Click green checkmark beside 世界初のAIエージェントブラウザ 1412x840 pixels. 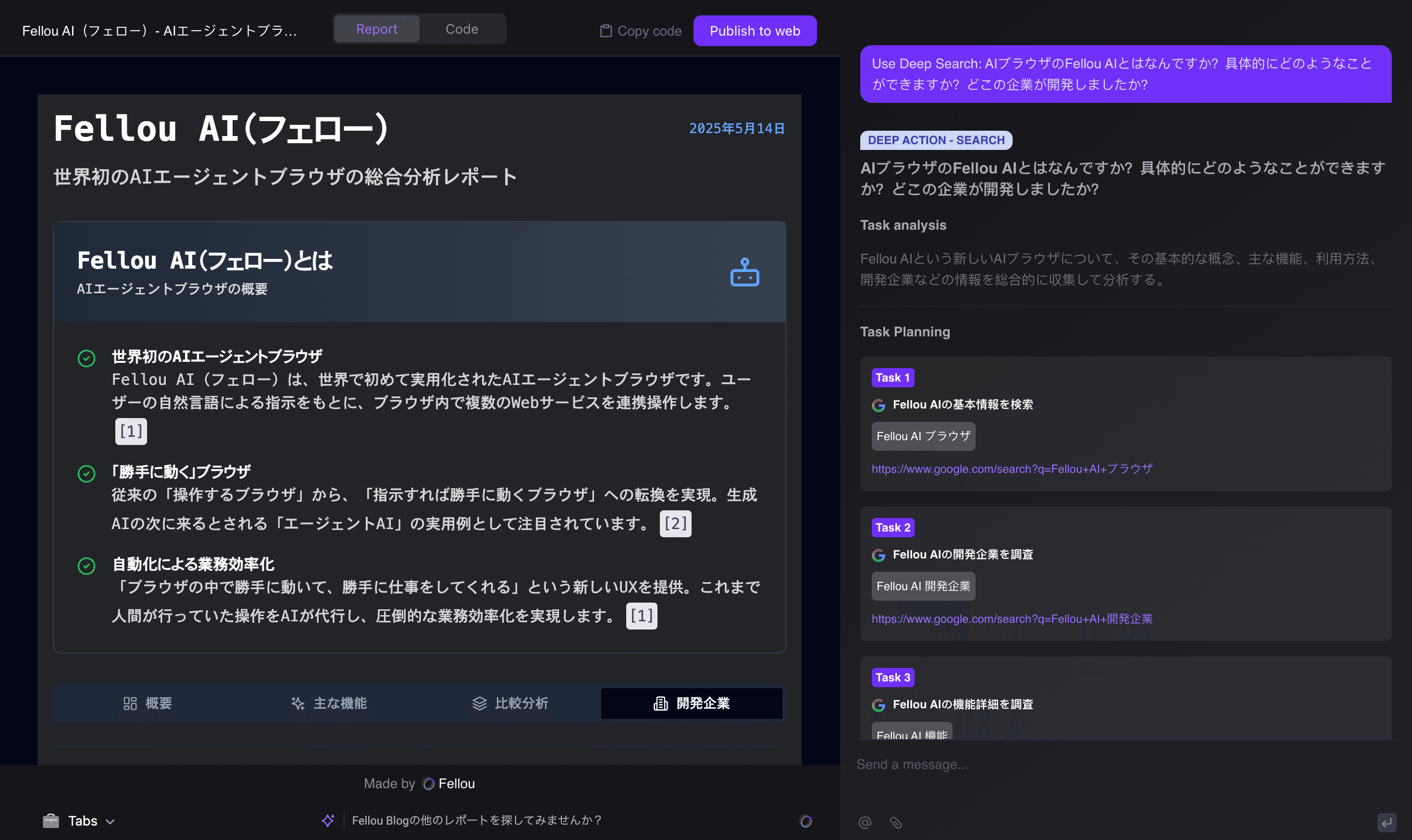point(86,358)
